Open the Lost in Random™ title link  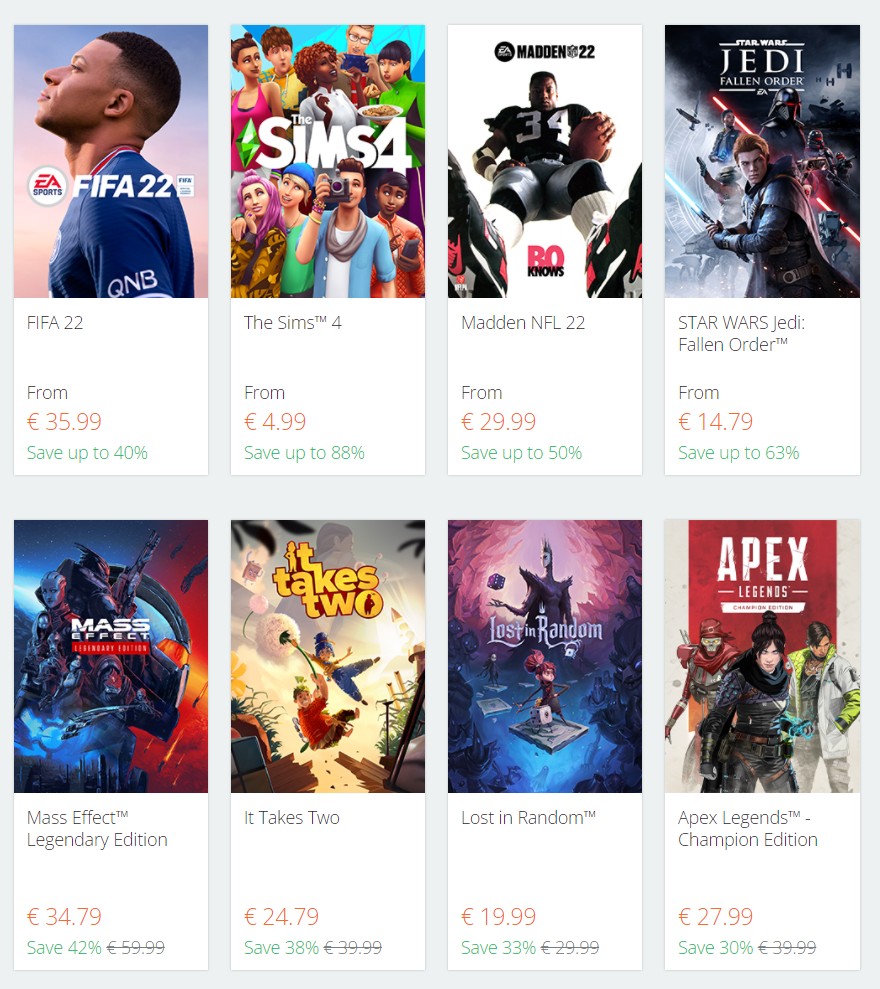[x=529, y=818]
